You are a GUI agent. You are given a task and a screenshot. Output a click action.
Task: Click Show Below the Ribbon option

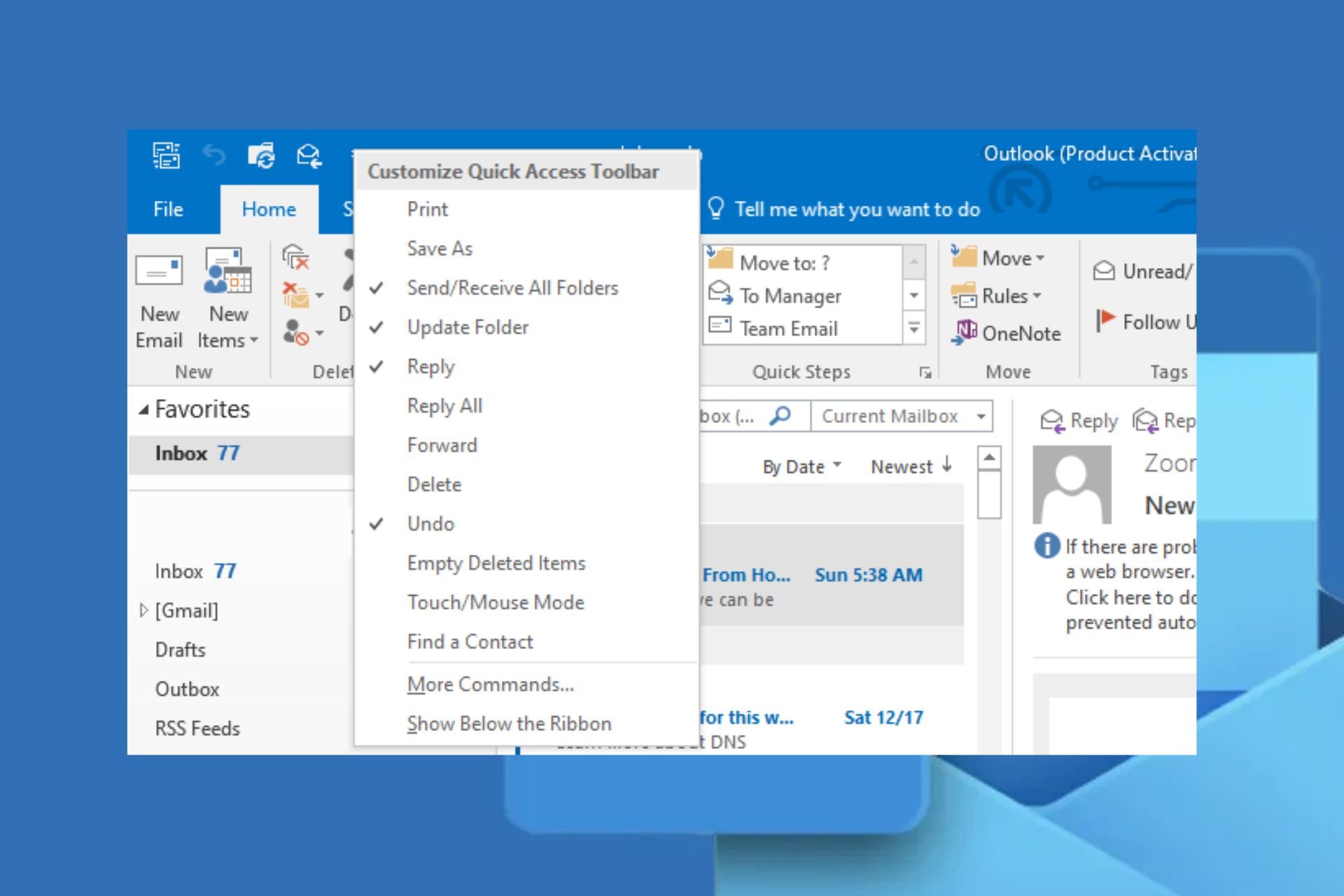(x=510, y=723)
